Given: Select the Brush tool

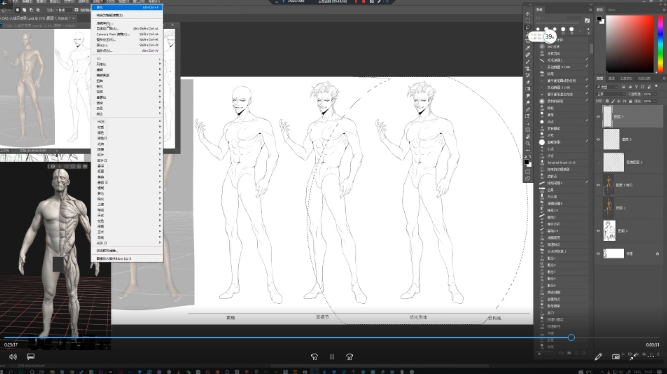Looking at the screenshot, I should tap(528, 61).
